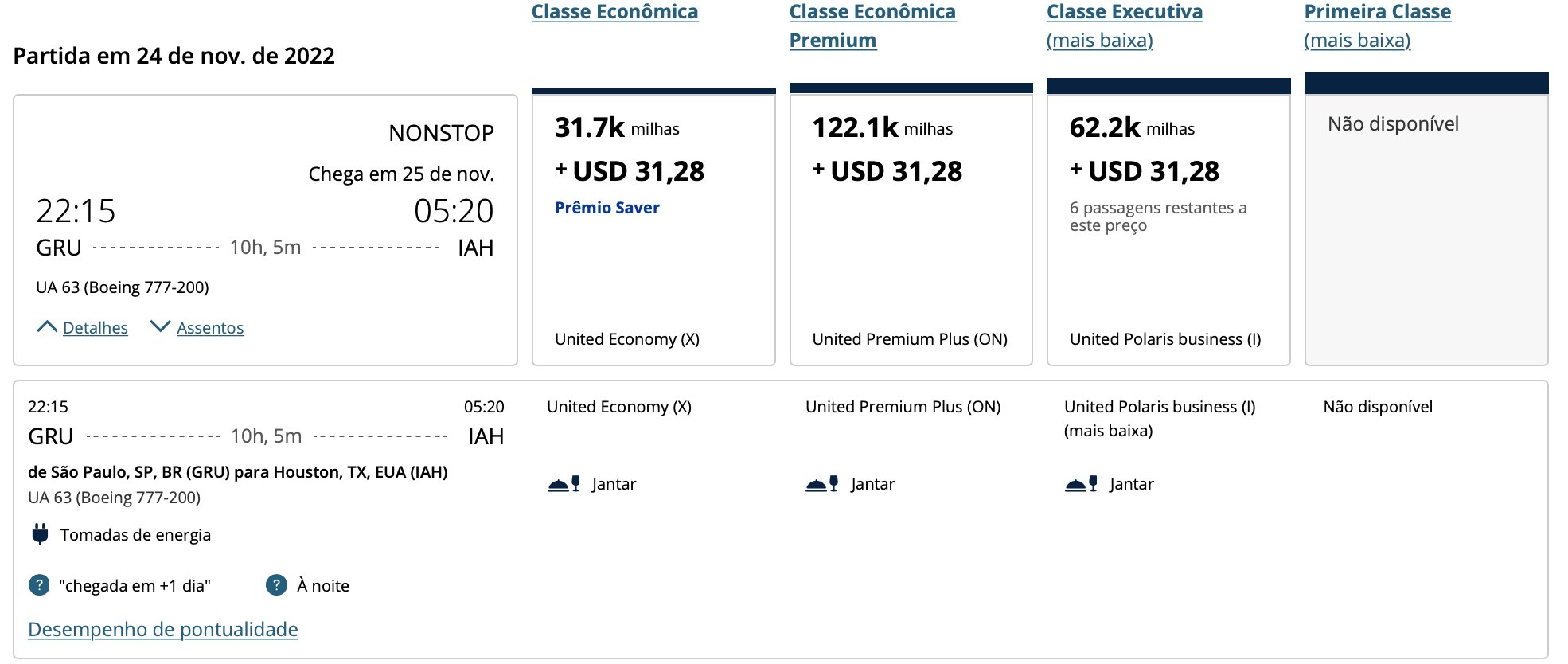This screenshot has height=664, width=1568.
Task: Click the power outlet icon next to Tomadas de energia
Action: pos(40,534)
